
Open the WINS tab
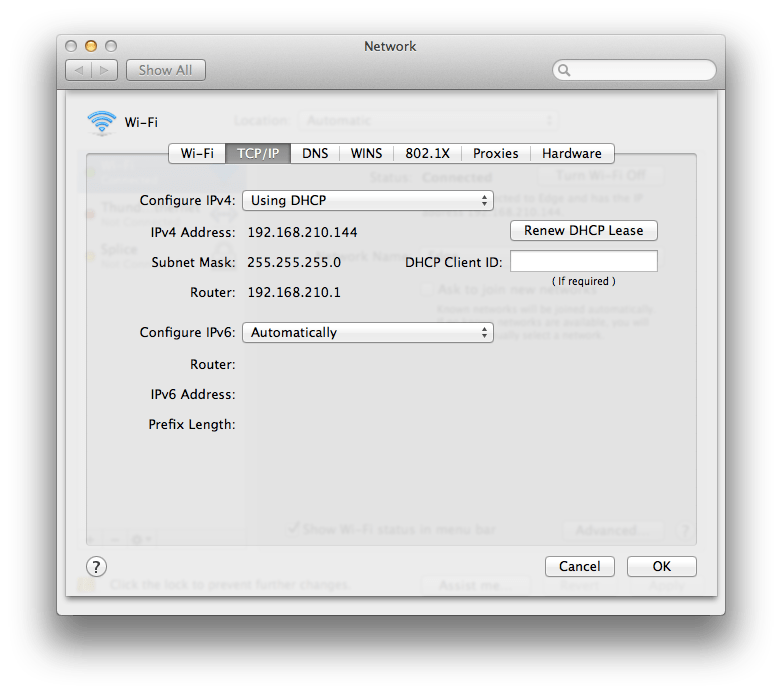tap(366, 153)
